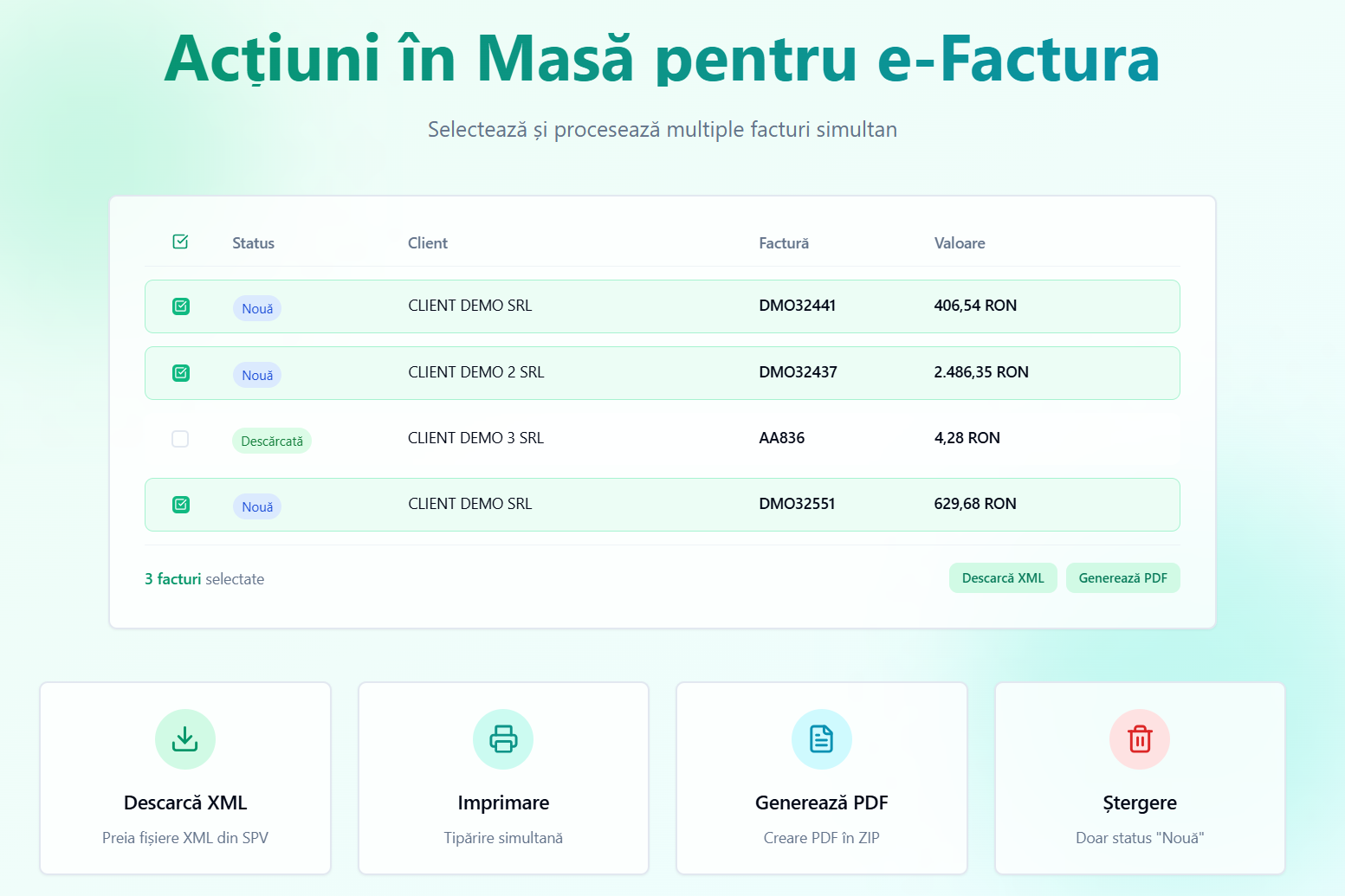Click the red trash icon for Ștergere

tap(1140, 739)
